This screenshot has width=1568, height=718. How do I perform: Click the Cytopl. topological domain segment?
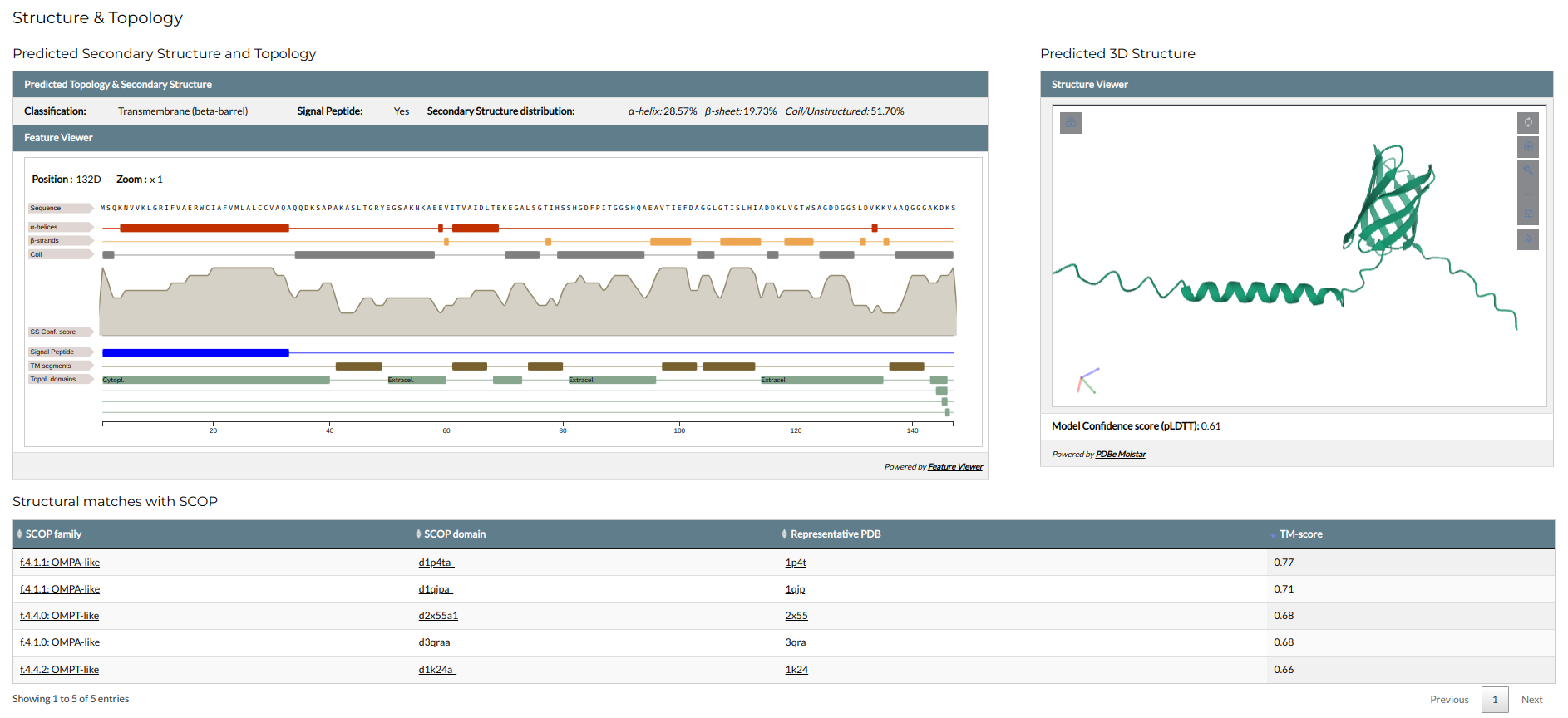coord(216,380)
